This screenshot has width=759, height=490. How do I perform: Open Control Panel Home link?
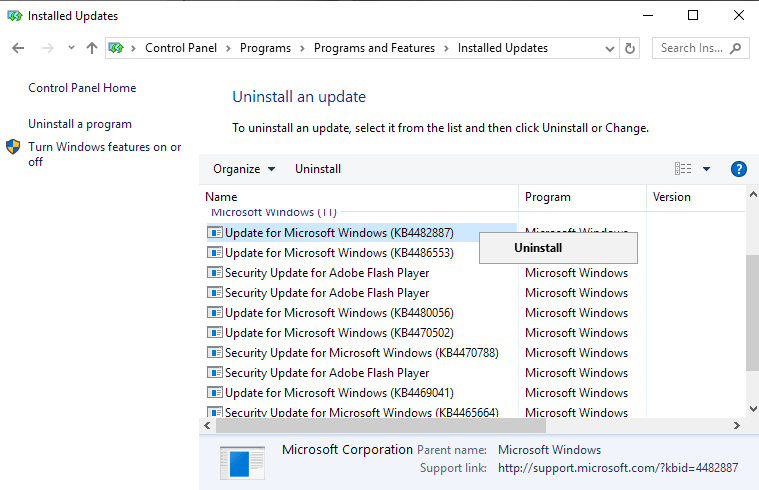tap(82, 88)
